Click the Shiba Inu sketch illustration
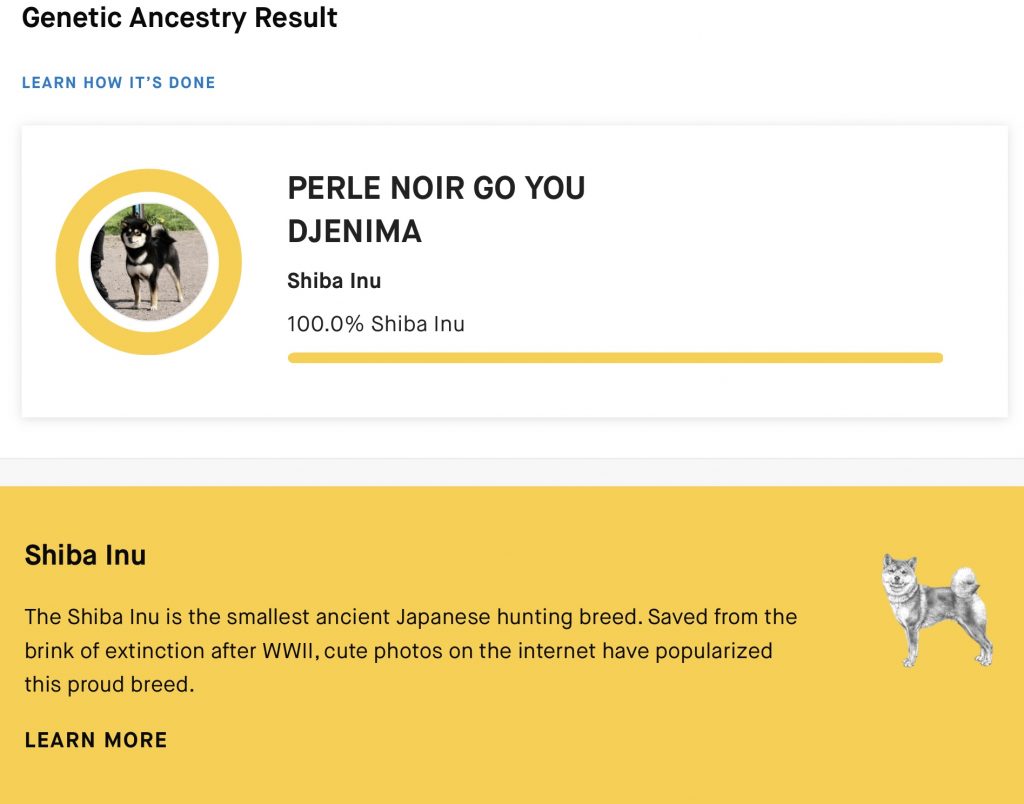This screenshot has height=804, width=1024. click(x=936, y=610)
